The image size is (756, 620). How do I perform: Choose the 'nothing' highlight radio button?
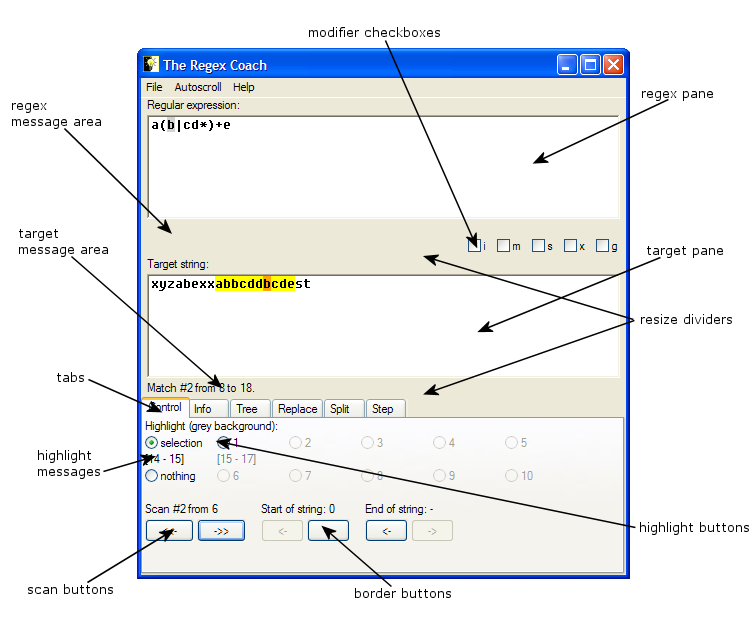[152, 477]
